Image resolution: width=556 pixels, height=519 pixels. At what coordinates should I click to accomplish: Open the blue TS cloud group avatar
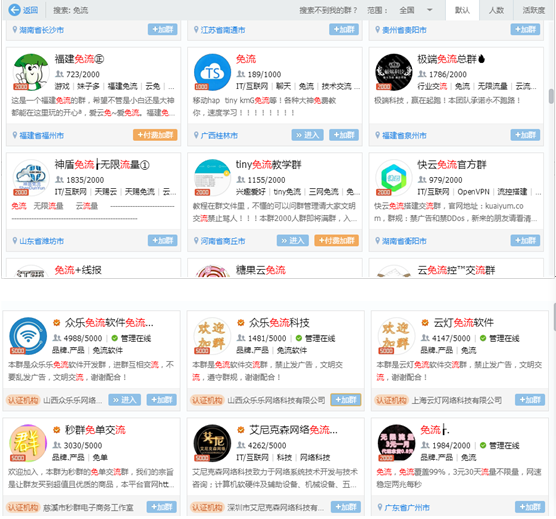pyautogui.click(x=212, y=72)
